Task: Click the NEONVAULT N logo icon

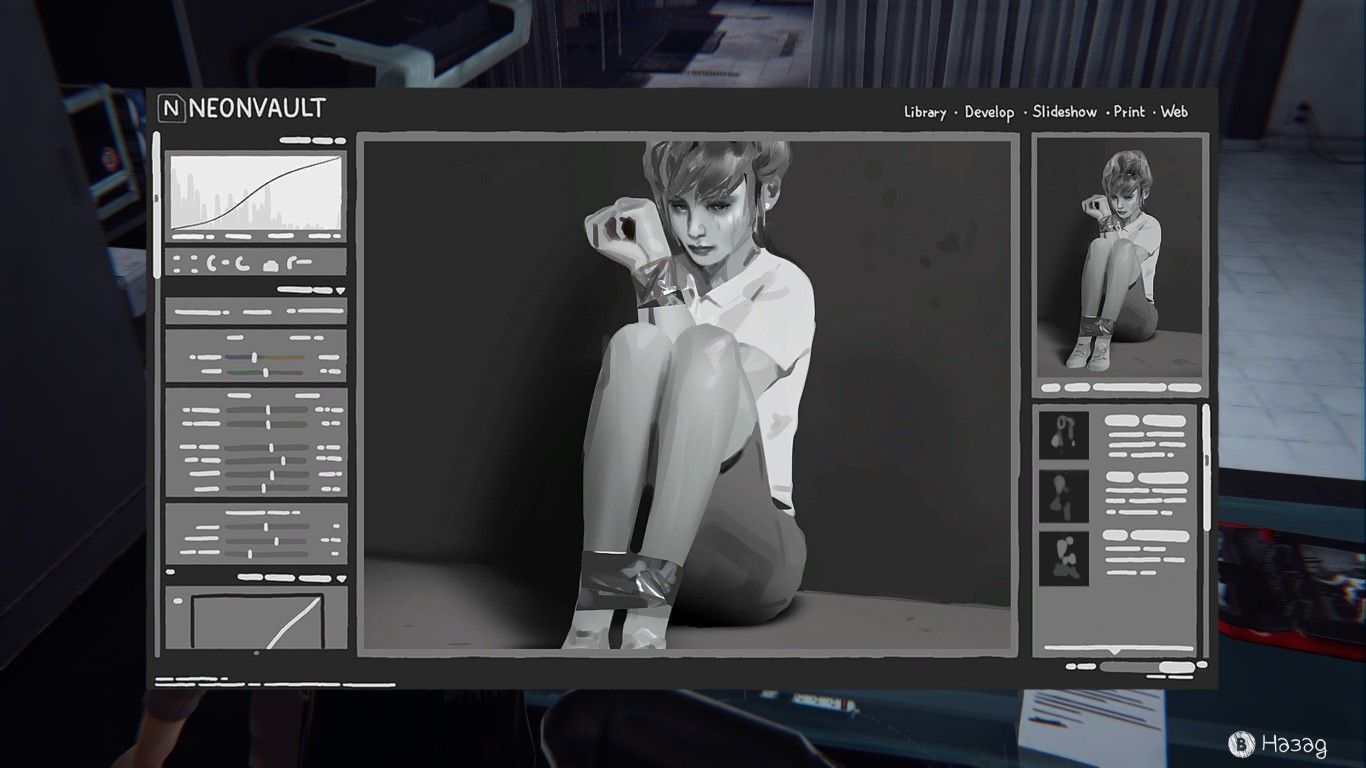Action: (x=172, y=108)
